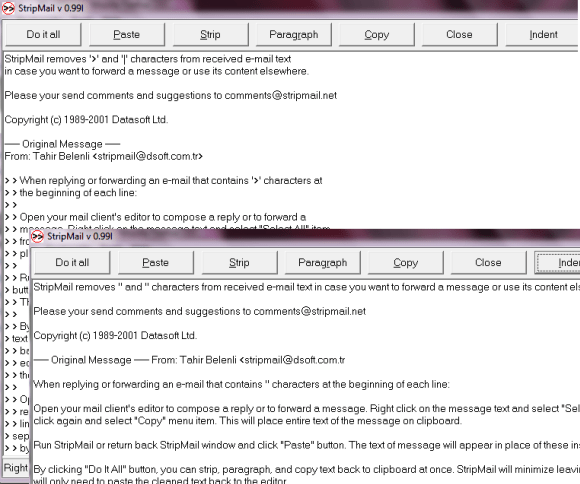The width and height of the screenshot is (580, 484).
Task: Click 'Right' status bar text in back window
Action: click(16, 468)
